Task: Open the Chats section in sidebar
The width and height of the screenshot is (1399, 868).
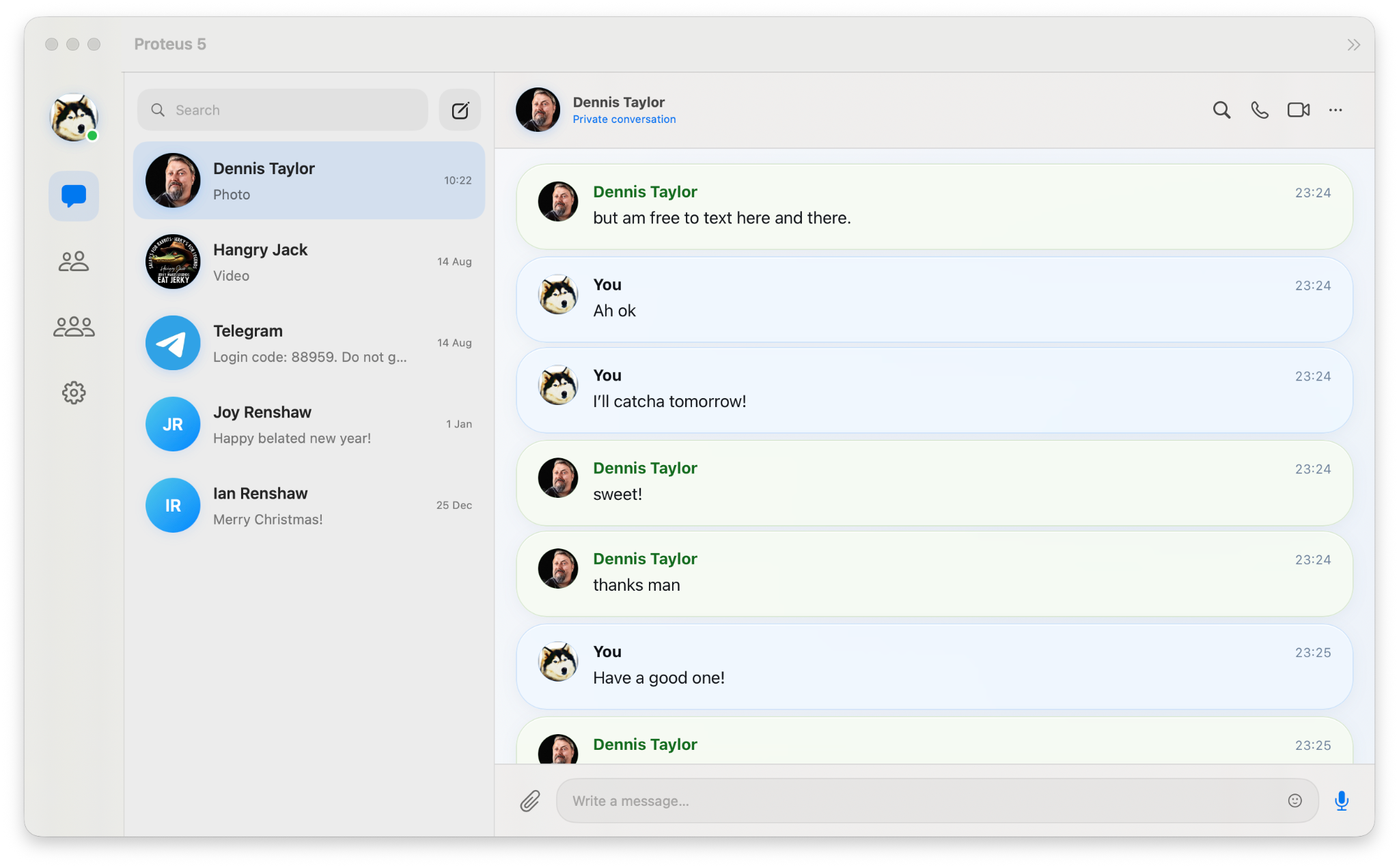Action: coord(74,196)
